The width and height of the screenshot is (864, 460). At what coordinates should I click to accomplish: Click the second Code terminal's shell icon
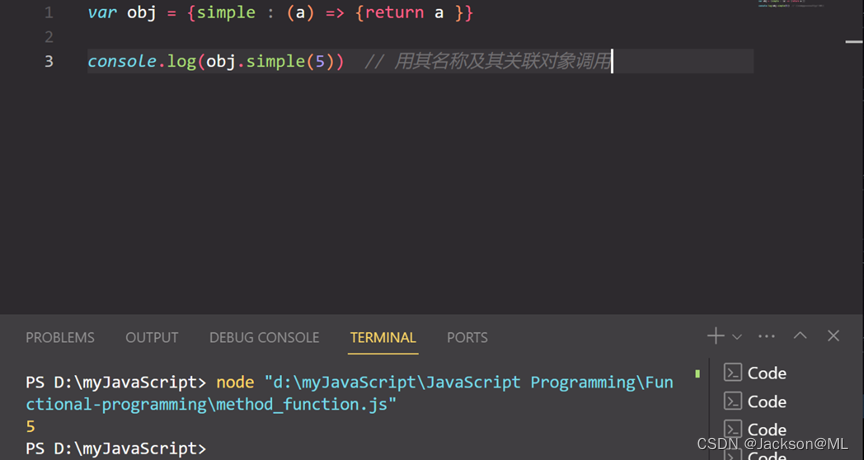[x=733, y=401]
